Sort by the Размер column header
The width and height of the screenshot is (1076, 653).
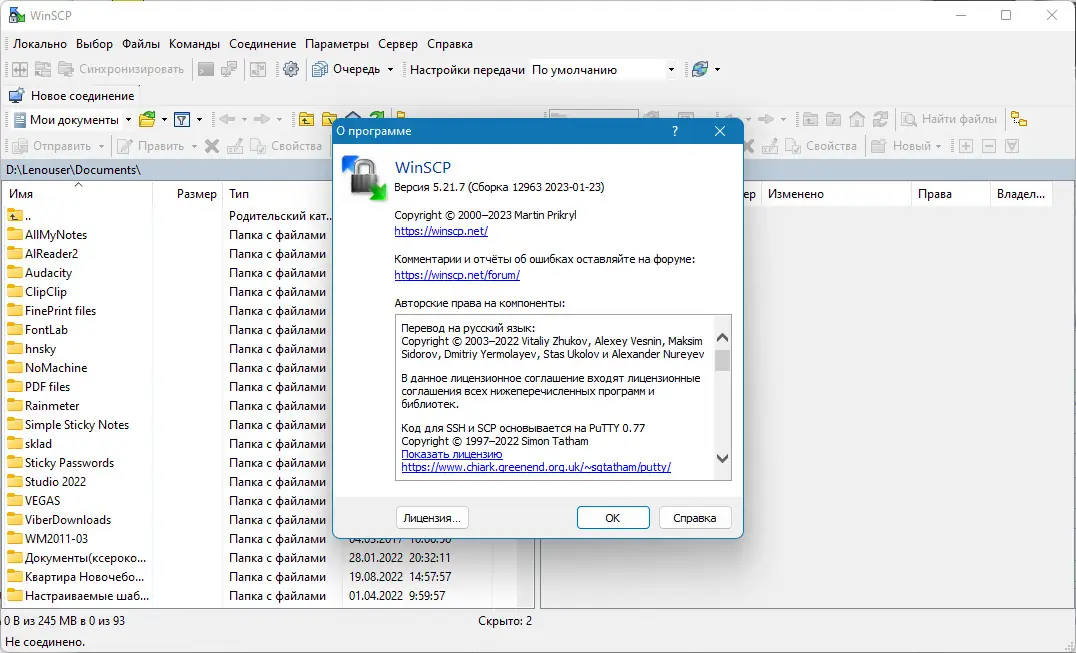pos(188,194)
